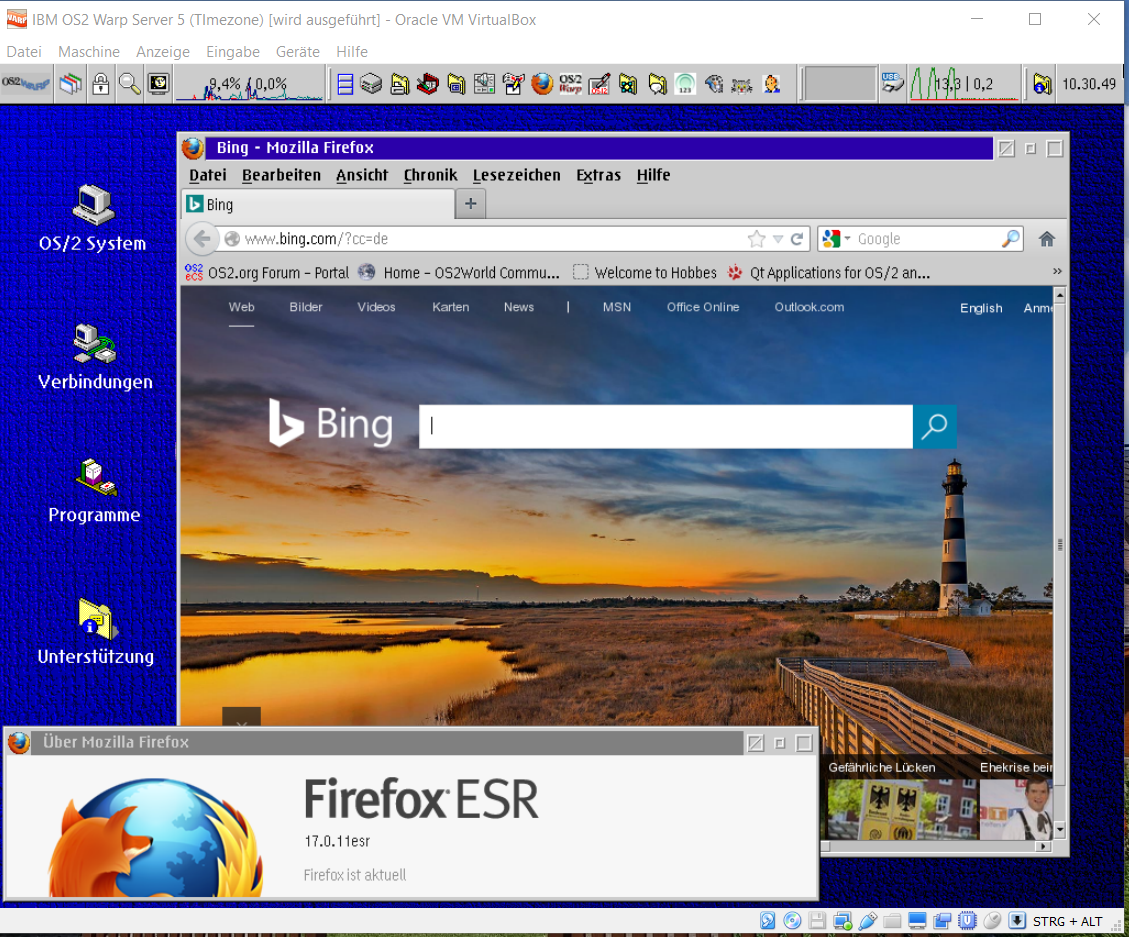Viewport: 1129px width, 937px height.
Task: Click the VirtualBox USB status icon
Action: click(868, 921)
